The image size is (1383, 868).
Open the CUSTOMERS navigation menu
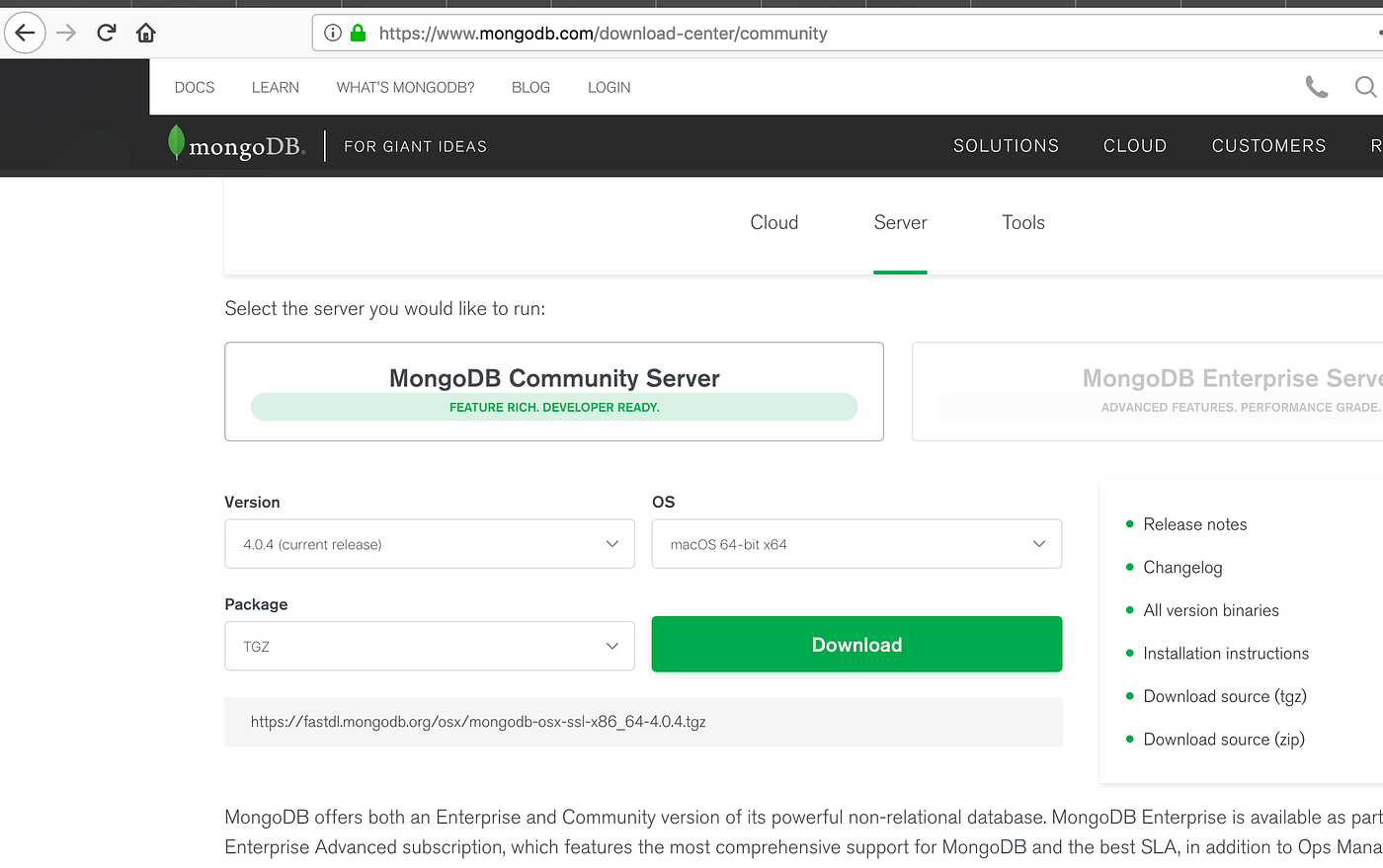coord(1268,145)
